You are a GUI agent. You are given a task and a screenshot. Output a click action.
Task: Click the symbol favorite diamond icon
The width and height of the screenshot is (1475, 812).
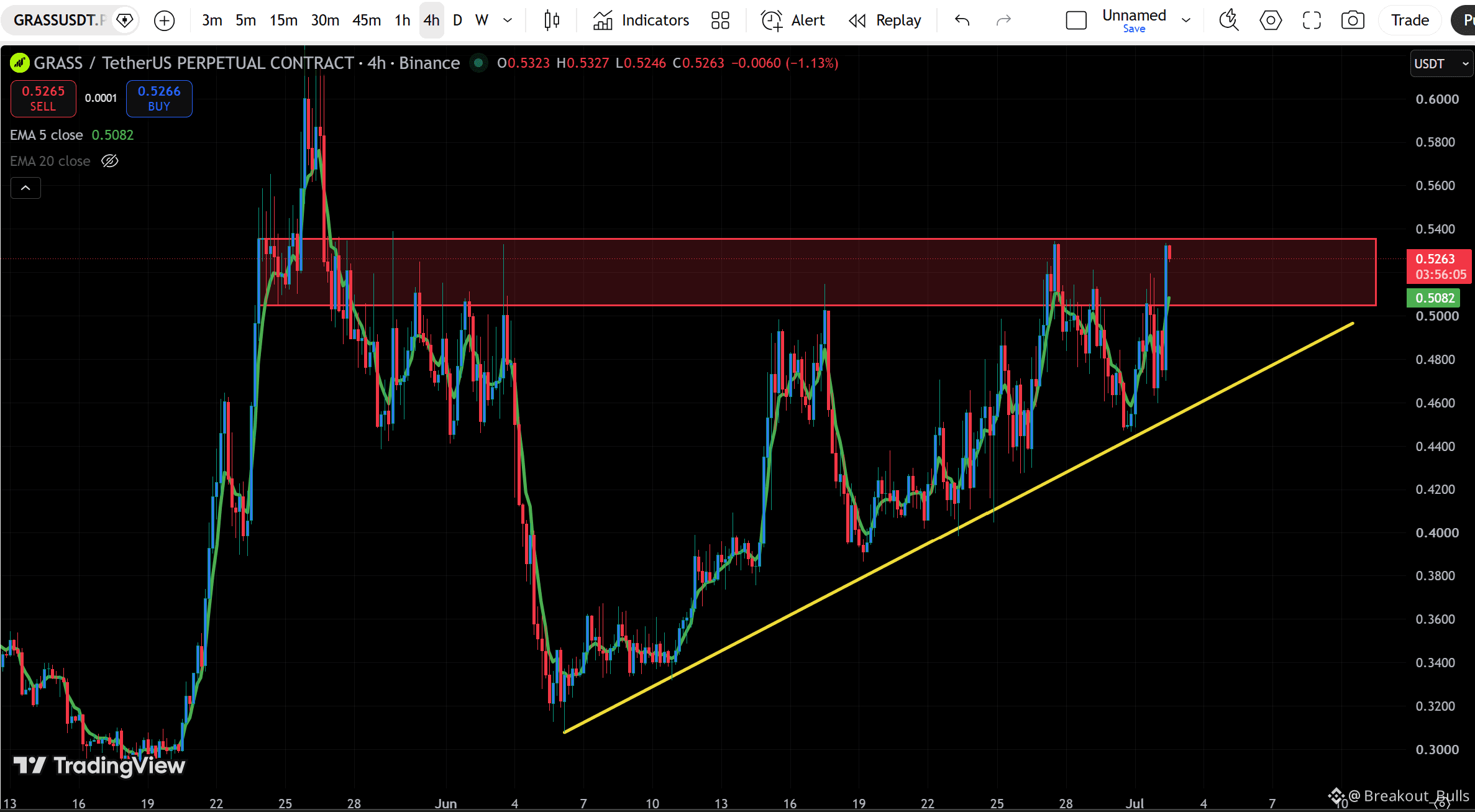[x=125, y=21]
